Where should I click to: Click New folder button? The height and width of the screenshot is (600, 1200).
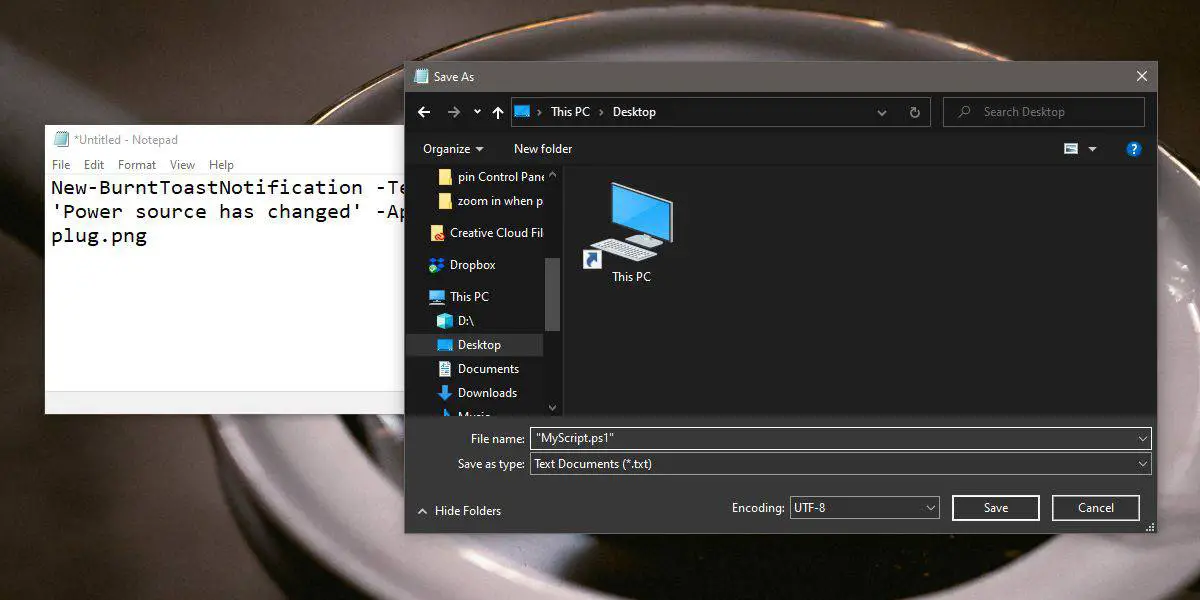(x=543, y=149)
